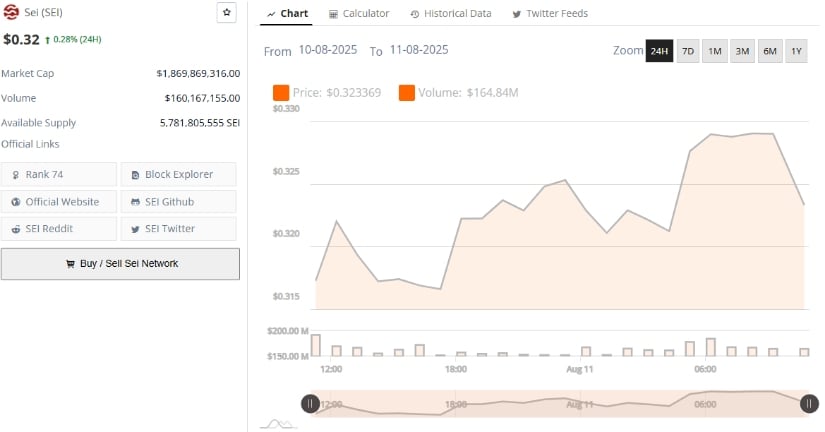Switch to the Calculator tab
Screen dimensions: 825x432
click(359, 14)
